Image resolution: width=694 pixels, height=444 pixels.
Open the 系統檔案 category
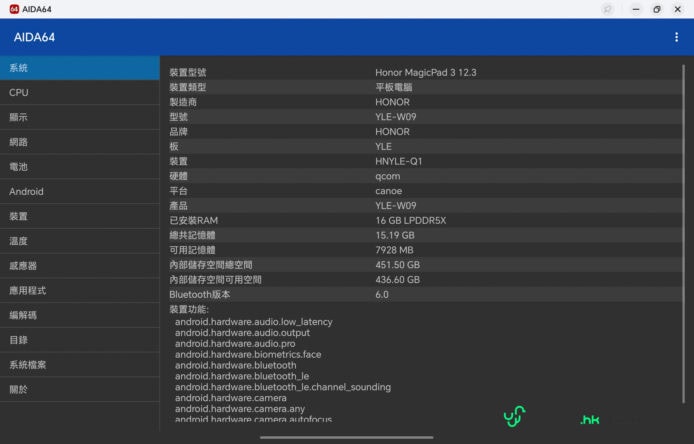(x=80, y=365)
